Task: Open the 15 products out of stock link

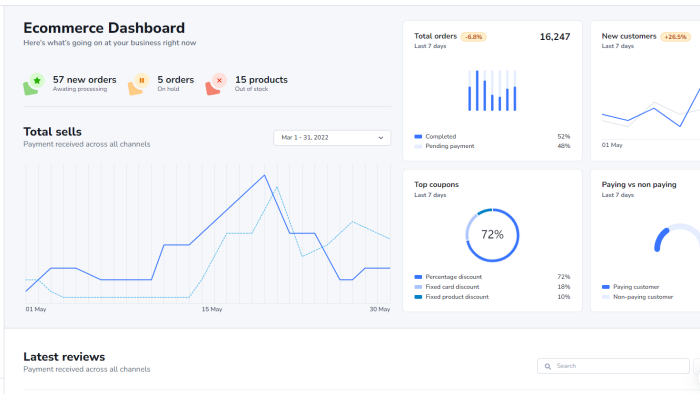Action: (261, 80)
